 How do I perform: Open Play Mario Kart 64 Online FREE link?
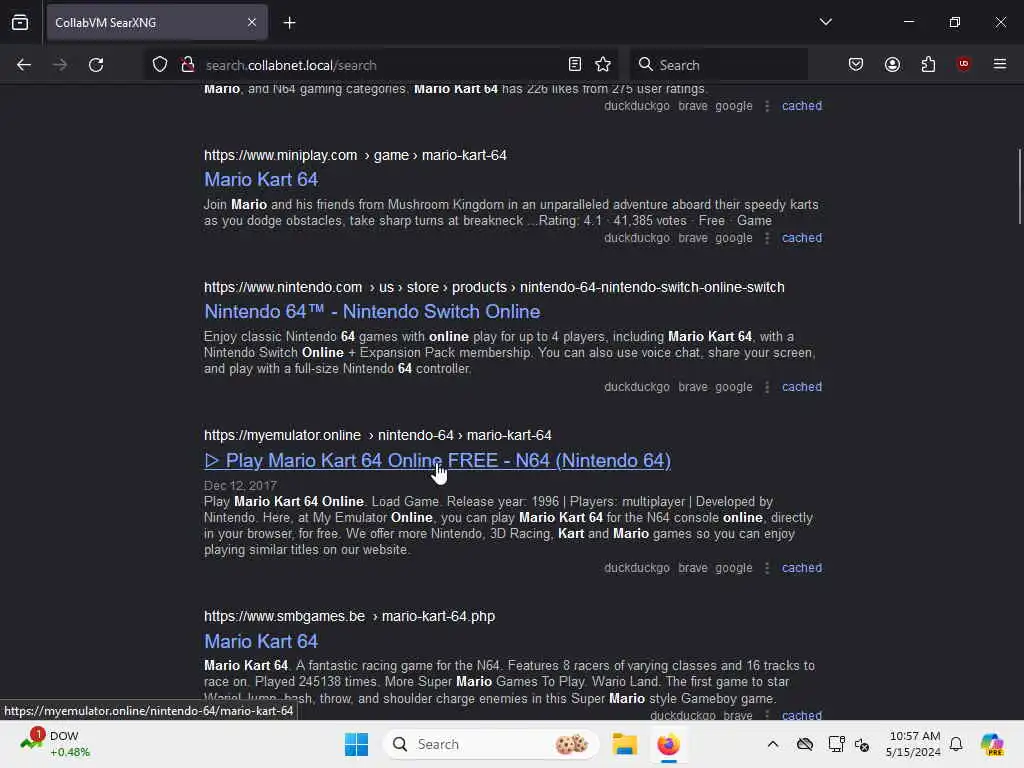coord(438,460)
